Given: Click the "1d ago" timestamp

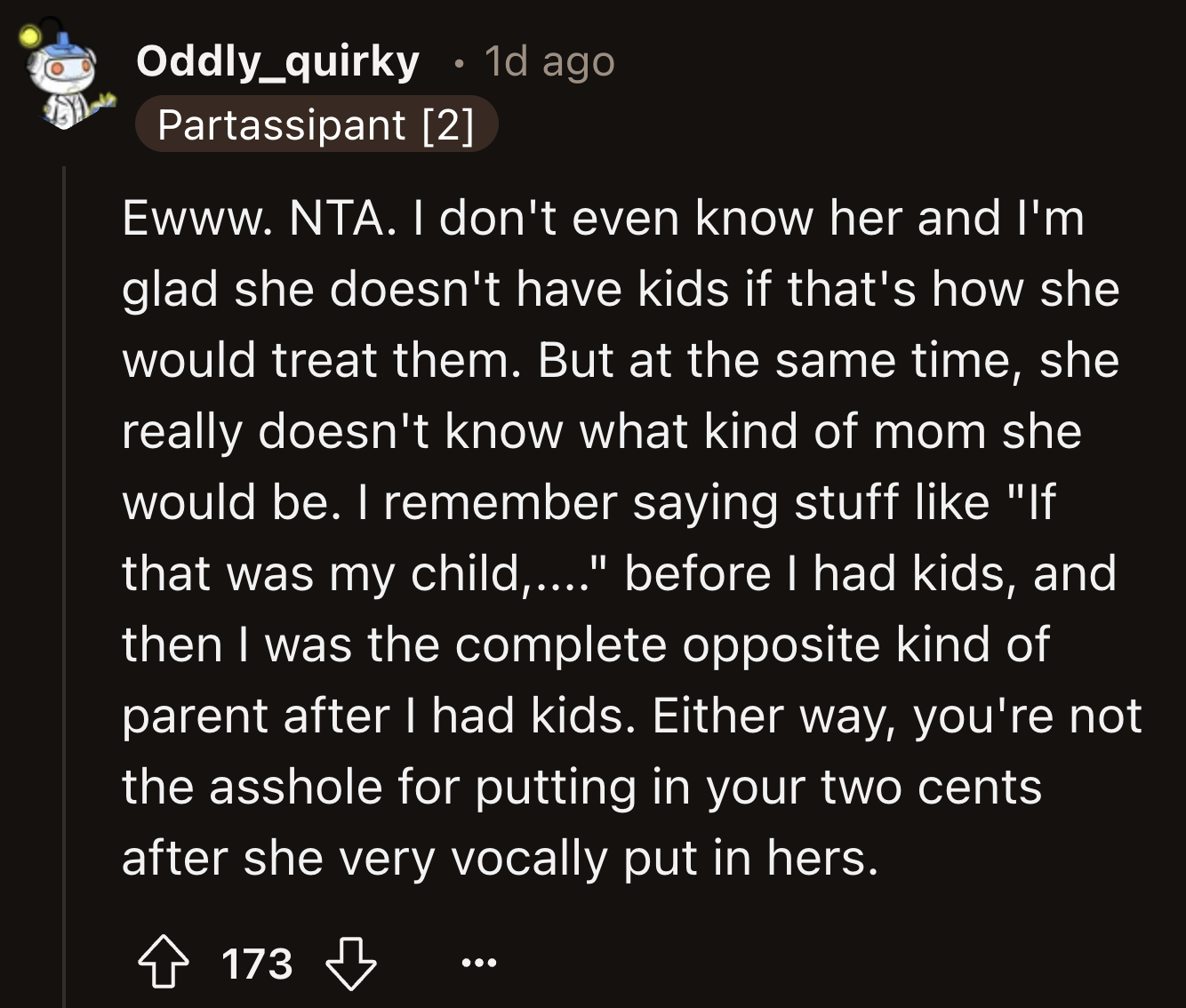Looking at the screenshot, I should tap(549, 62).
